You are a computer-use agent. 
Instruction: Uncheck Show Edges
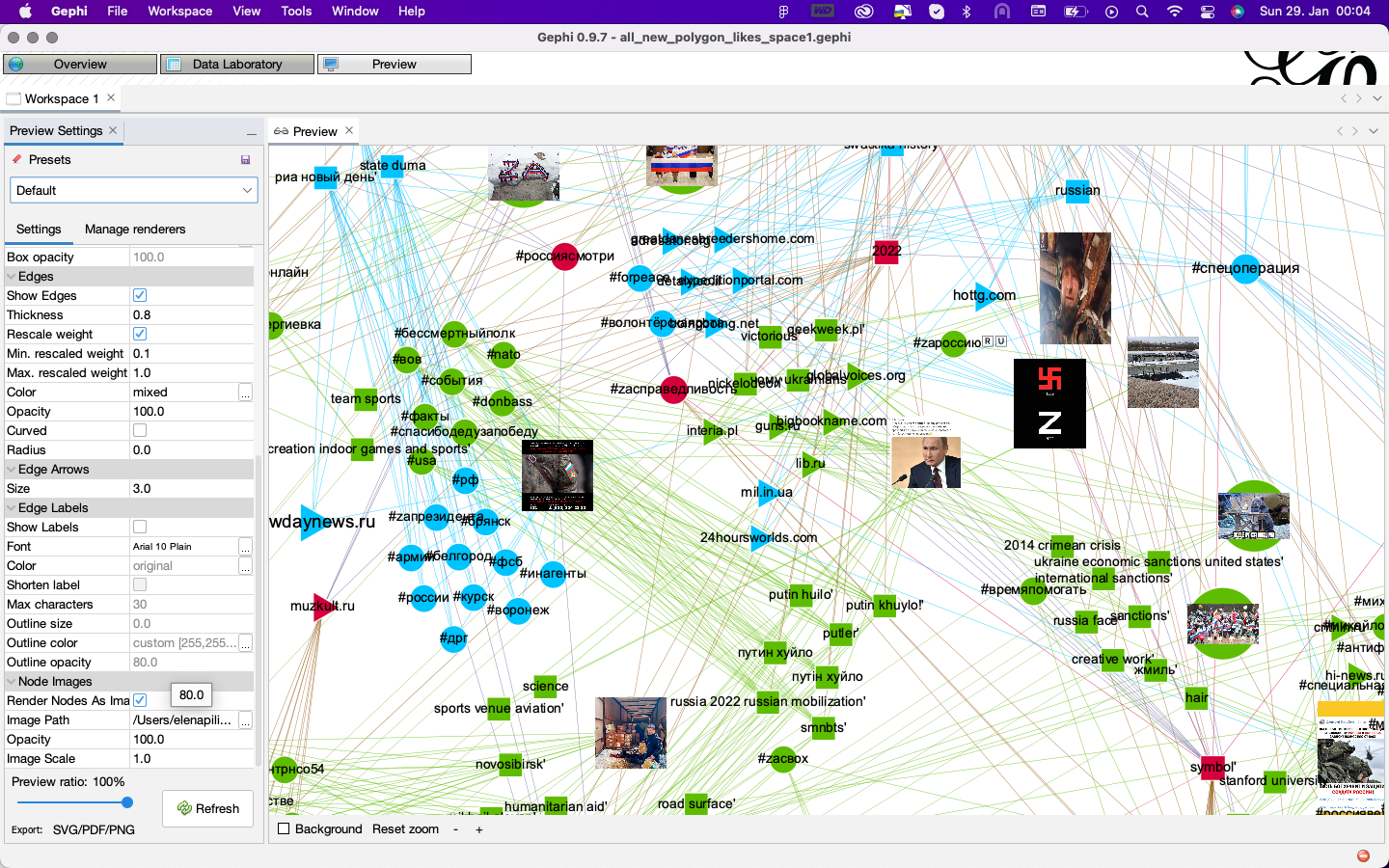coord(140,295)
